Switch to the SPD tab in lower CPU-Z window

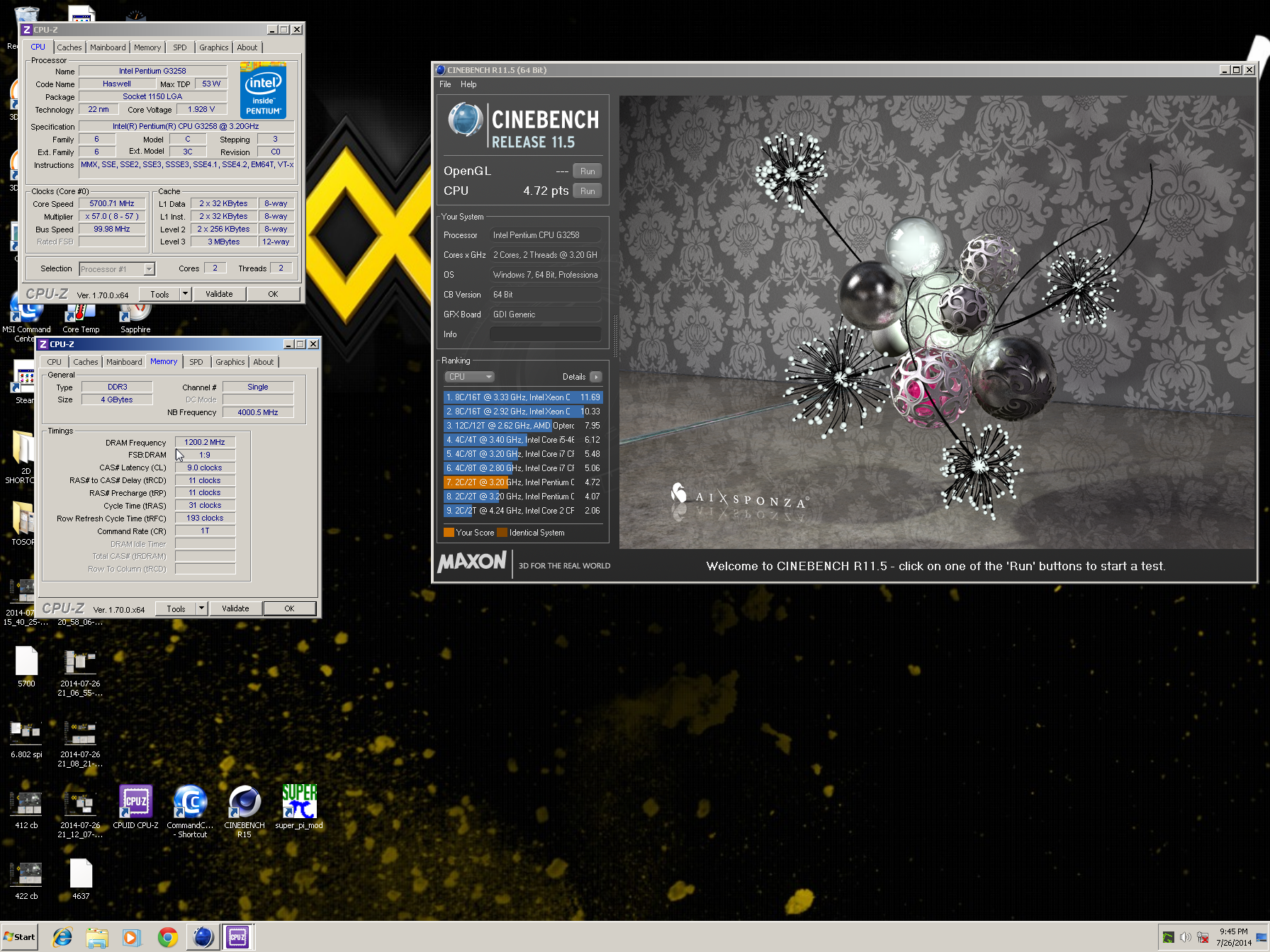click(196, 362)
